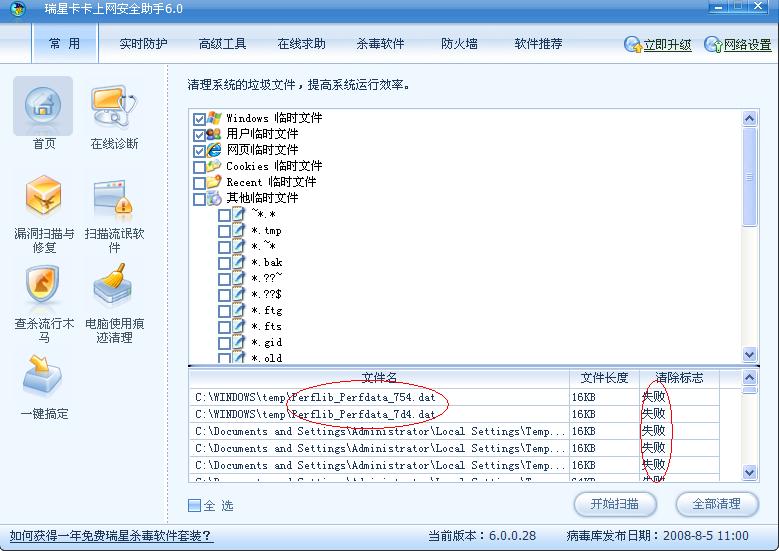Sort by 清除标志 column header
This screenshot has height=551, width=779.
pyautogui.click(x=679, y=378)
